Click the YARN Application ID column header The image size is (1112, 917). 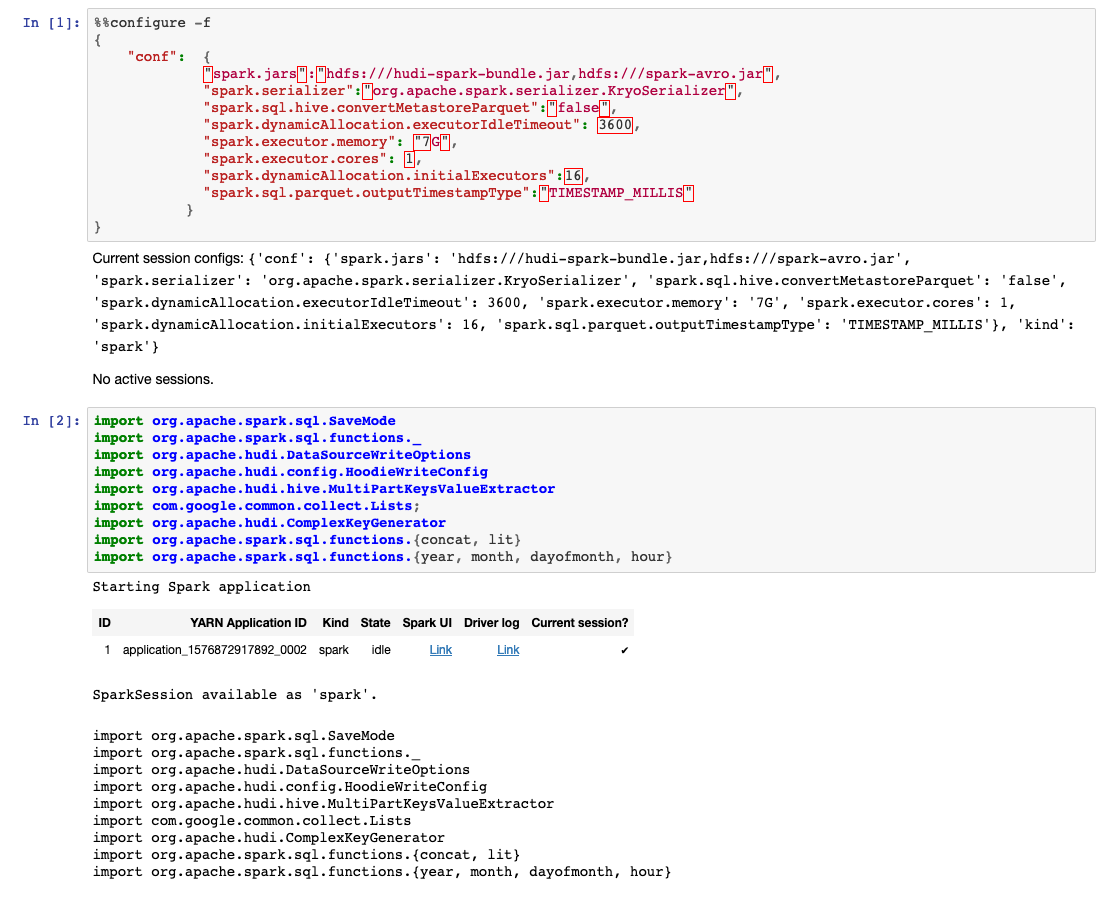click(248, 623)
